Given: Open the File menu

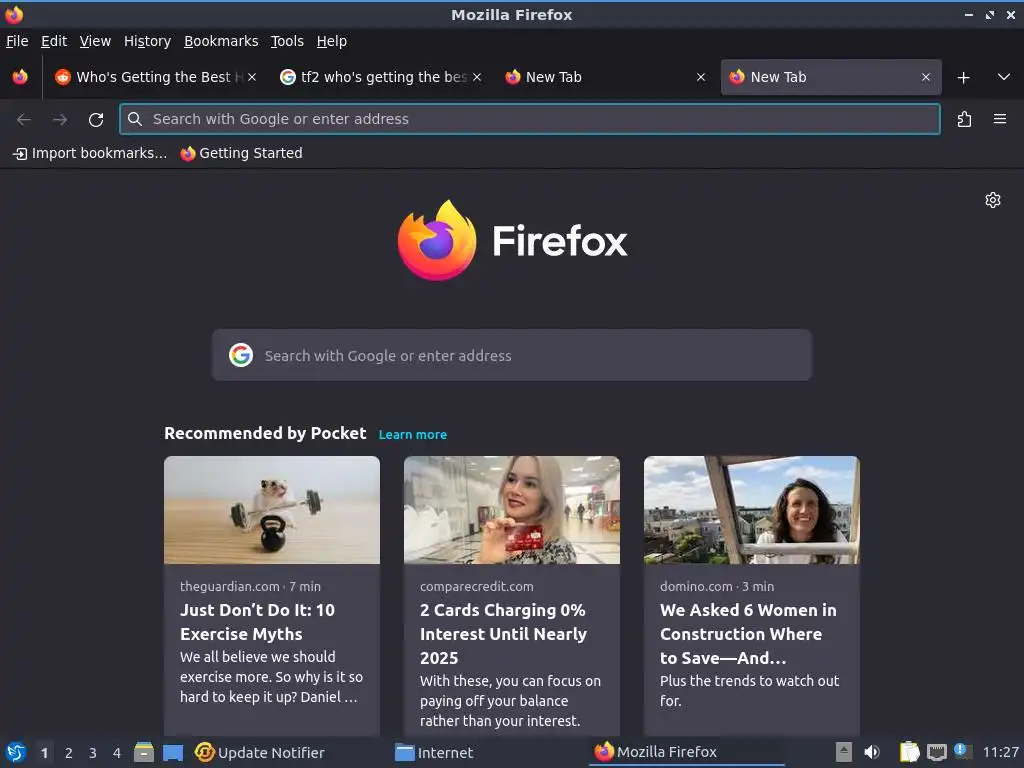Looking at the screenshot, I should (x=17, y=41).
